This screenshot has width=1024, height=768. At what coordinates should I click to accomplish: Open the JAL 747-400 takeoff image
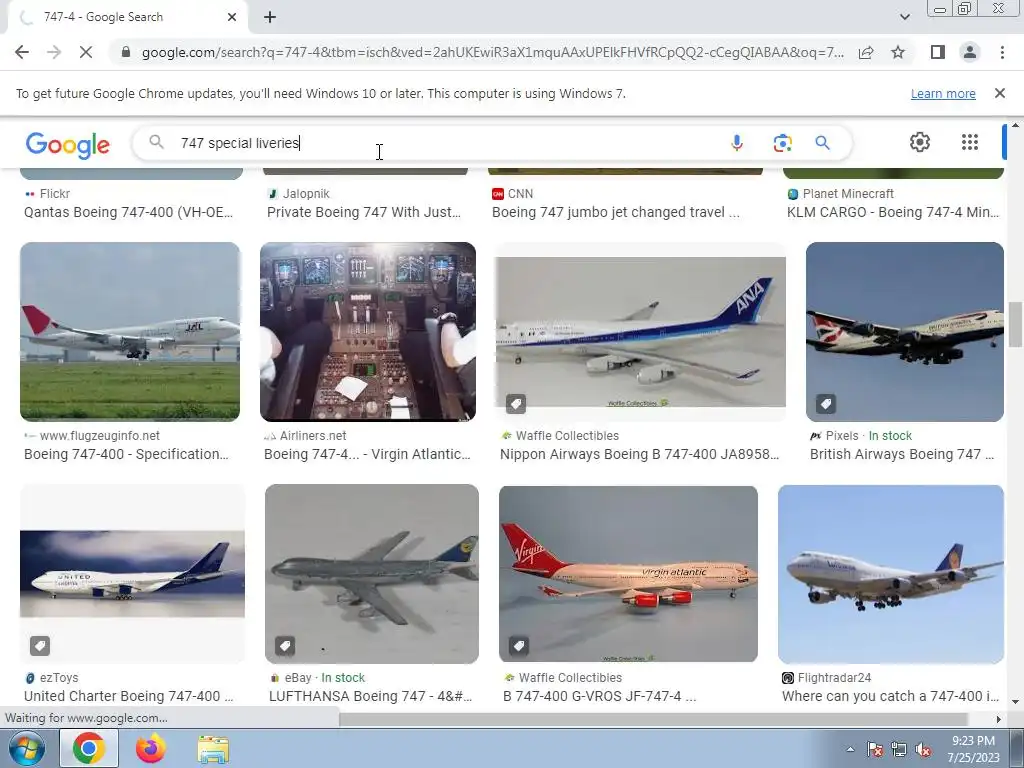point(130,332)
